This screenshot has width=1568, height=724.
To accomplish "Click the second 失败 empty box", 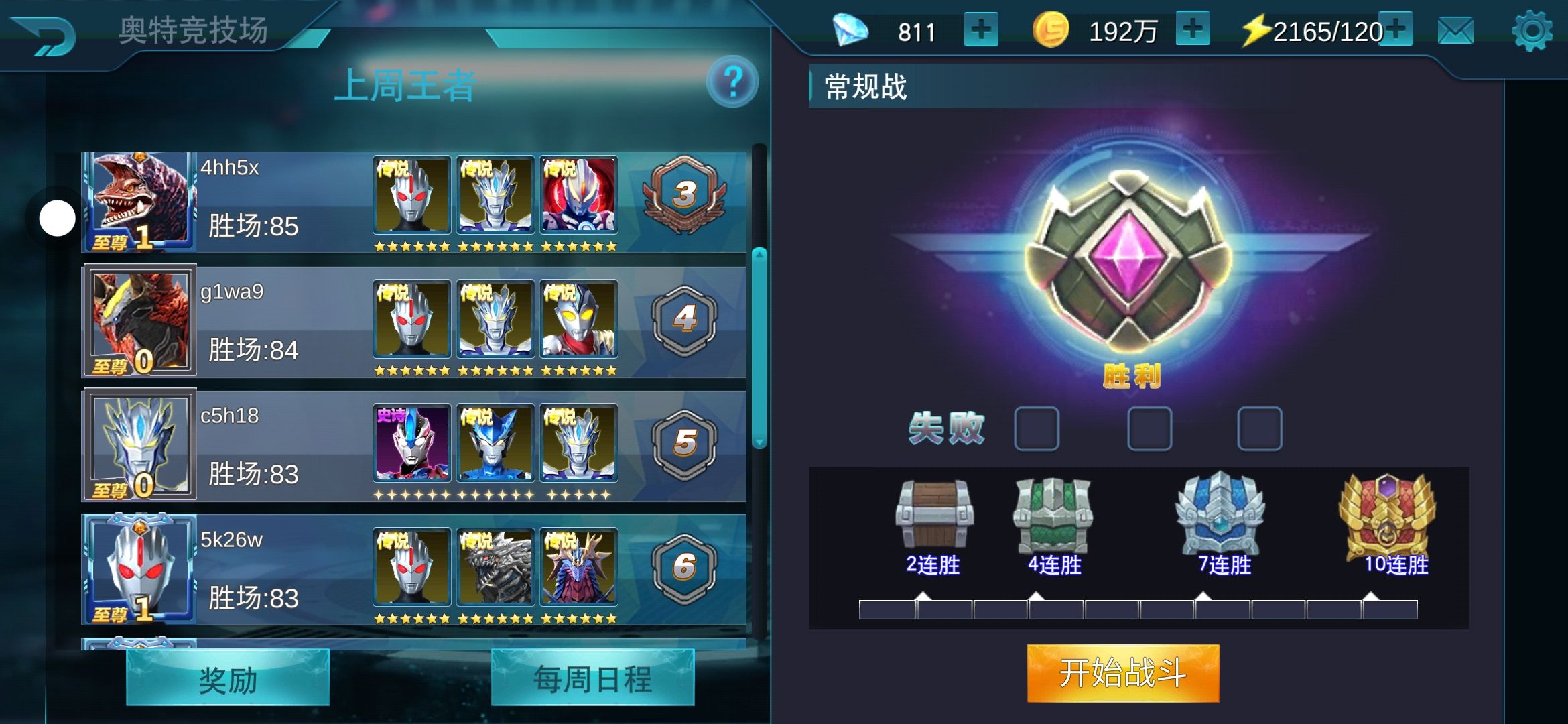I will pos(1150,428).
